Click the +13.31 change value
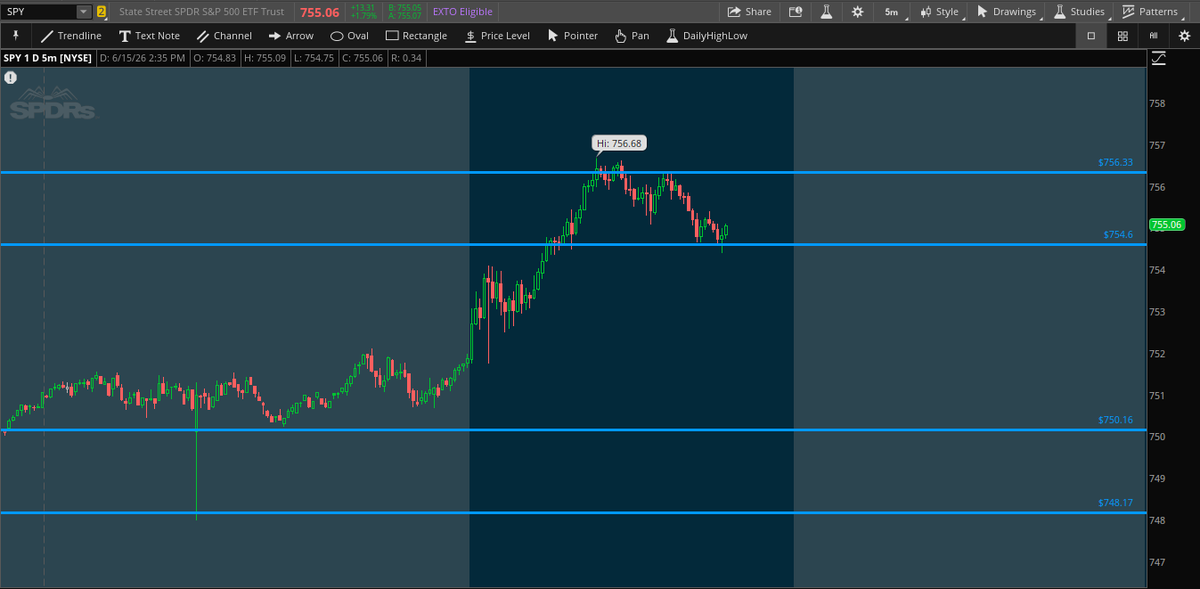Screen dimensions: 1200x589 pos(362,7)
